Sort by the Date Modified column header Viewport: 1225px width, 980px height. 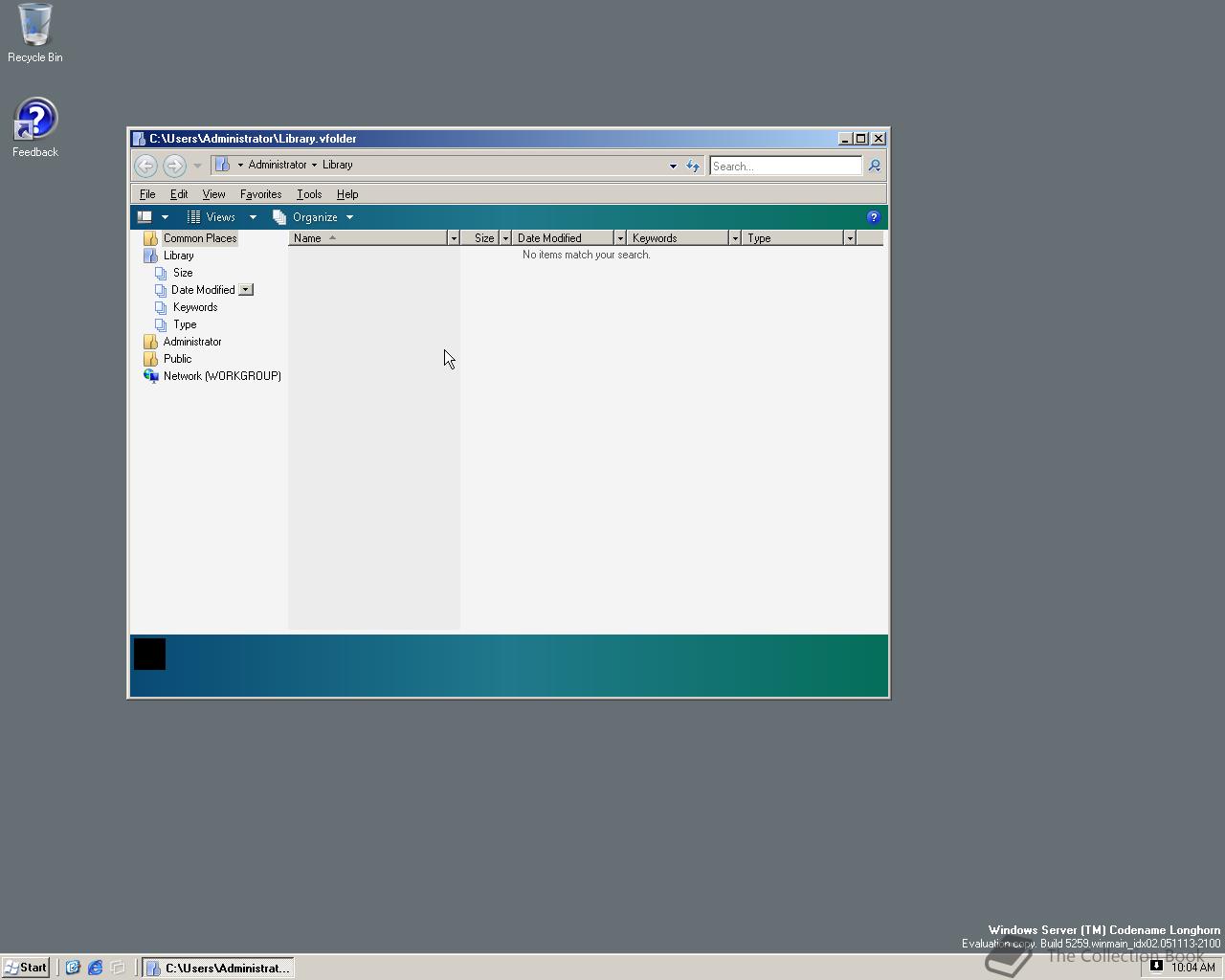[x=563, y=238]
